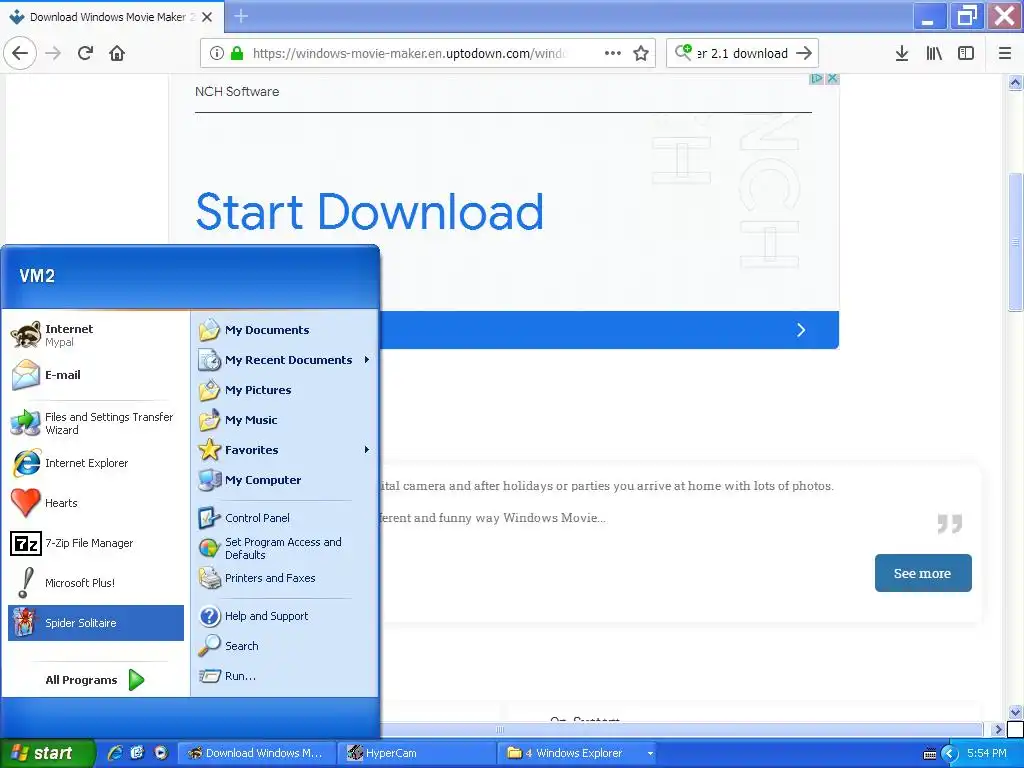The width and height of the screenshot is (1024, 768).
Task: Launch Spider Solitaire
Action: pos(96,623)
